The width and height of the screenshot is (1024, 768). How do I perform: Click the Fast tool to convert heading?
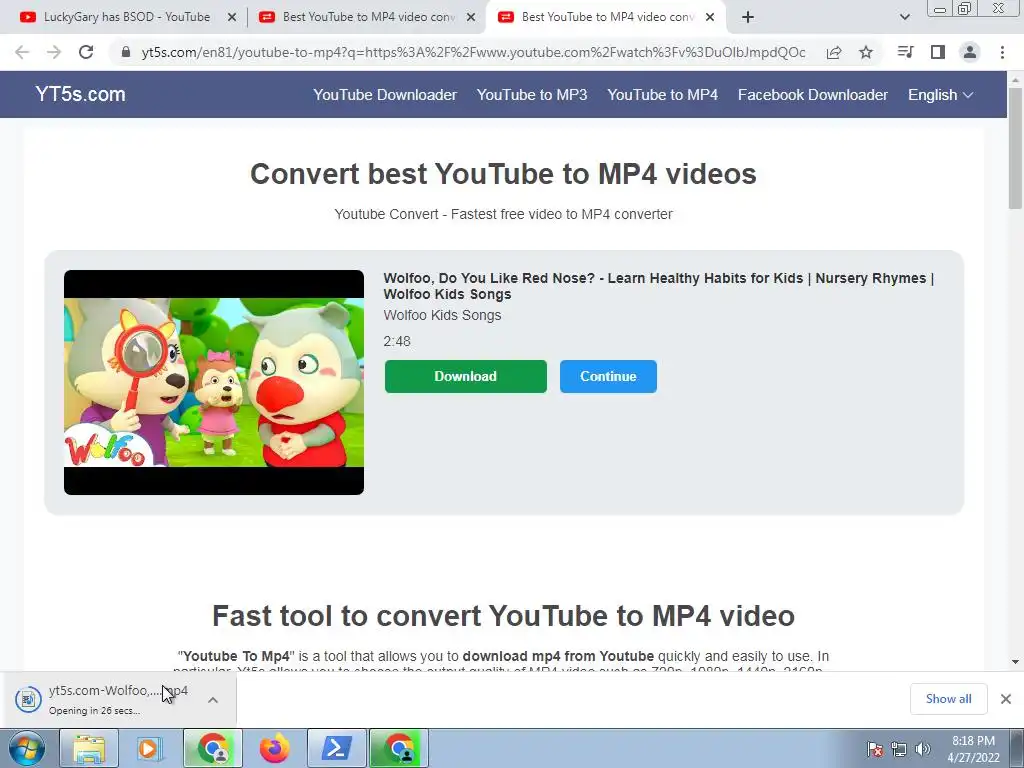[x=503, y=616]
